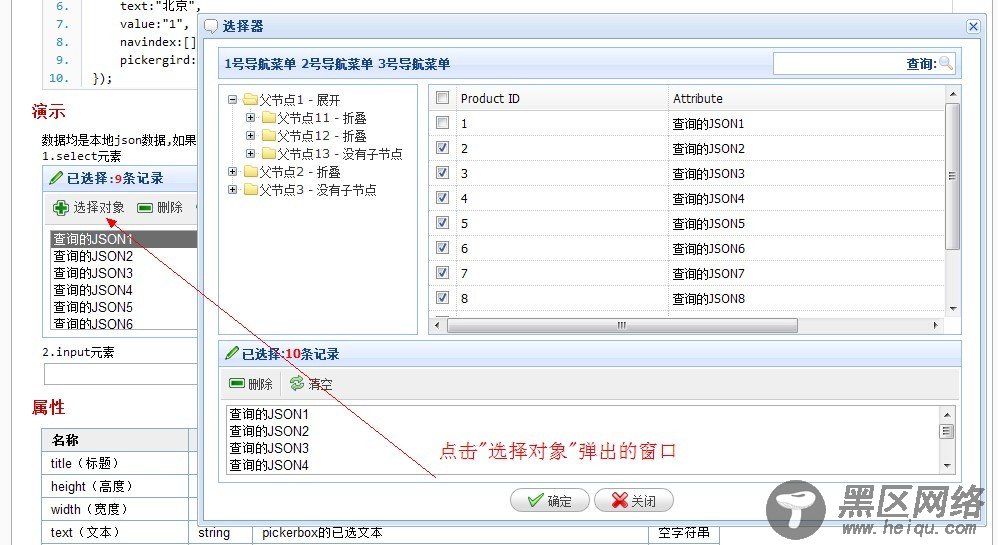
Task: Collapse the 父节点1 - 展开 tree node
Action: pyautogui.click(x=232, y=99)
